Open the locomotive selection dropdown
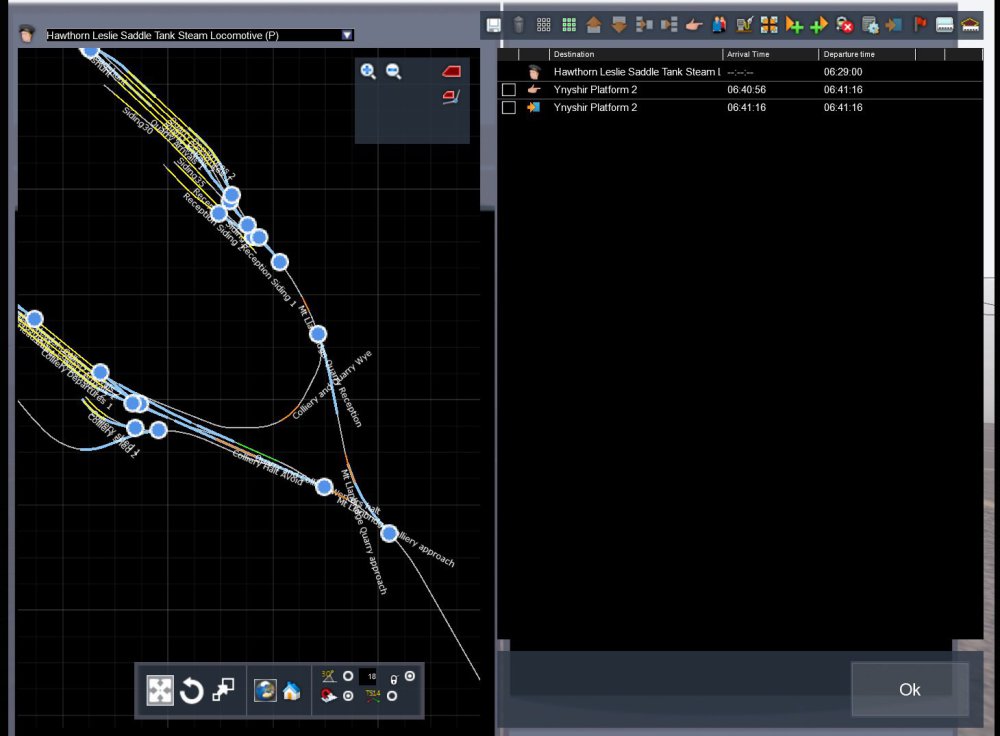The image size is (1000, 736). pyautogui.click(x=347, y=35)
